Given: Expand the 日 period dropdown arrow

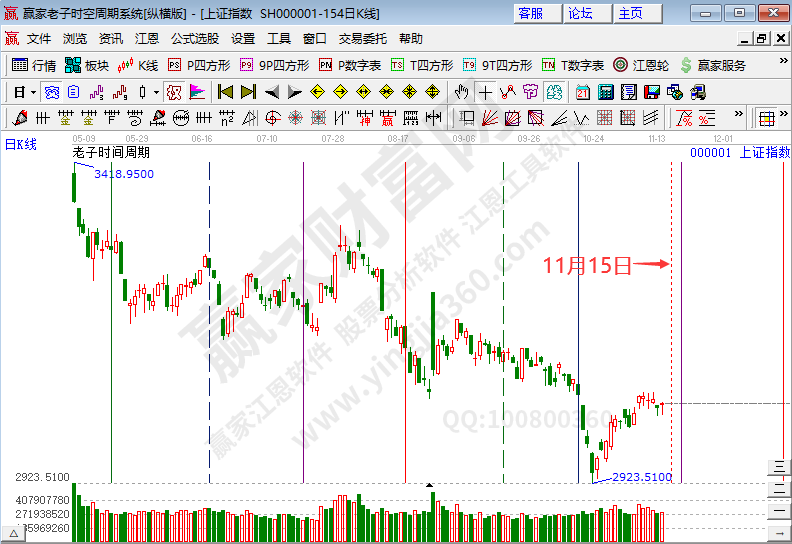Looking at the screenshot, I should coord(33,92).
